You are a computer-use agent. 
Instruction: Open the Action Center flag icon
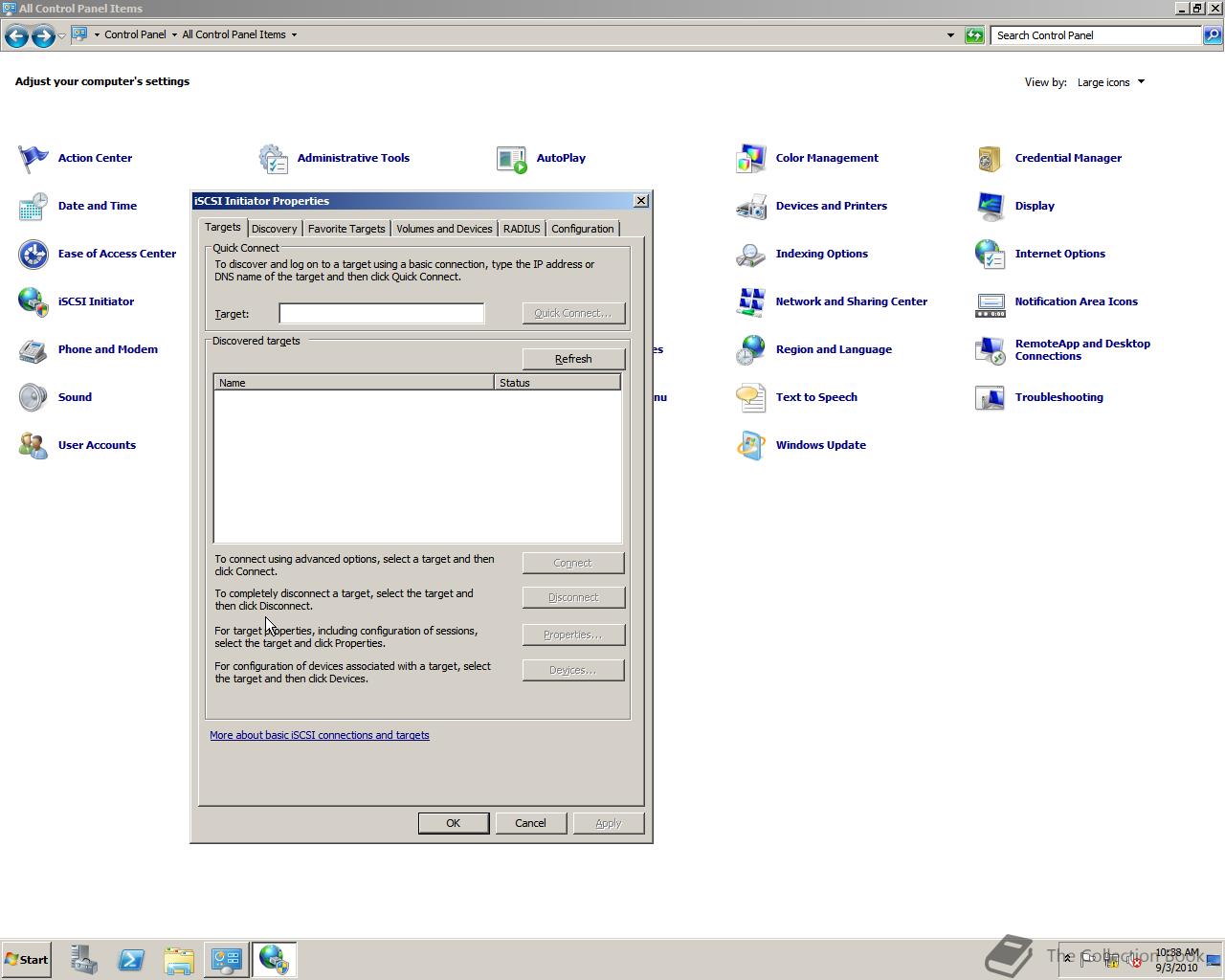click(33, 158)
